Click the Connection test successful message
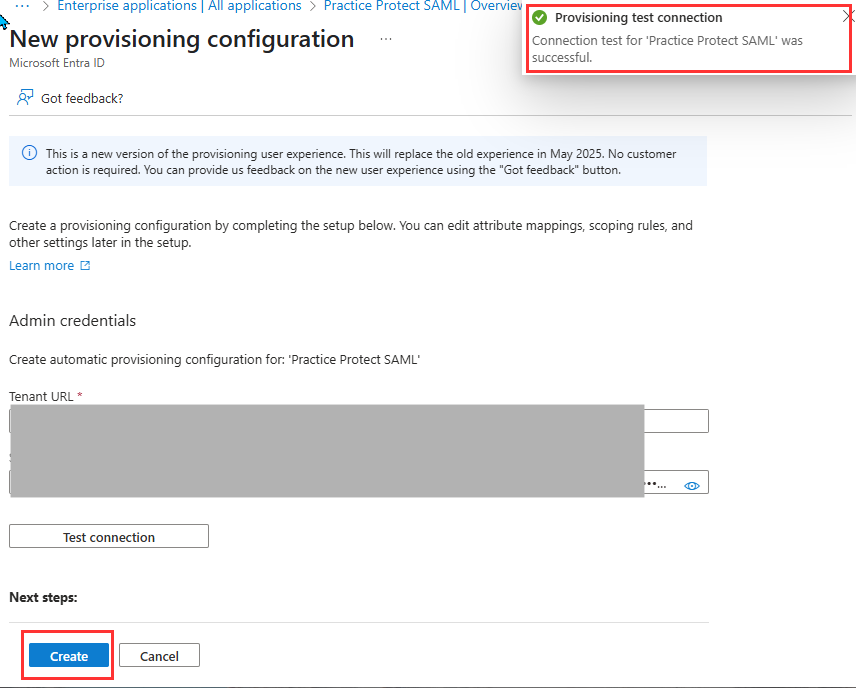This screenshot has height=688, width=856. (667, 49)
